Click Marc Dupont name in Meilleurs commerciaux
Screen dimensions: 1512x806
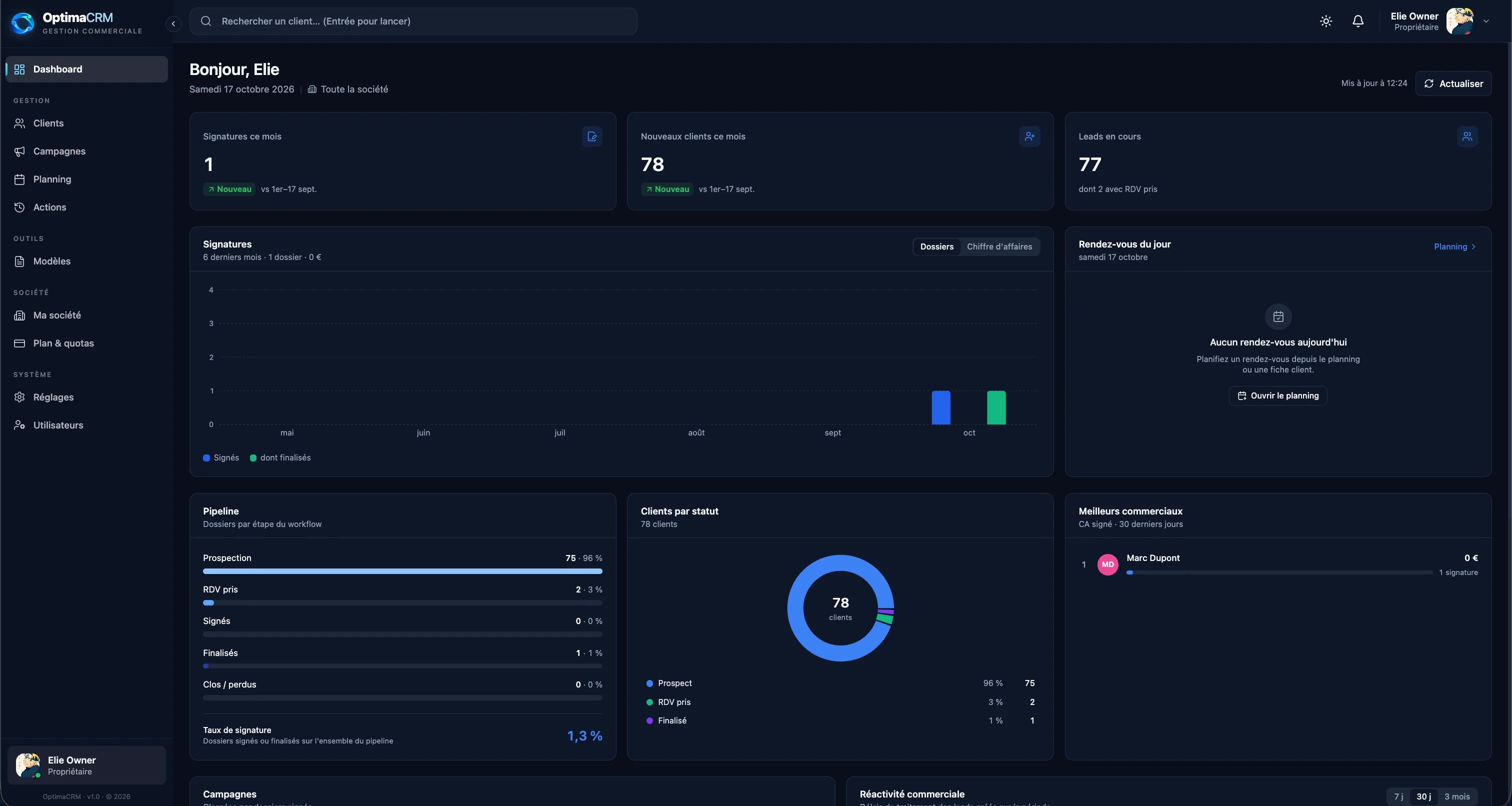[1153, 558]
